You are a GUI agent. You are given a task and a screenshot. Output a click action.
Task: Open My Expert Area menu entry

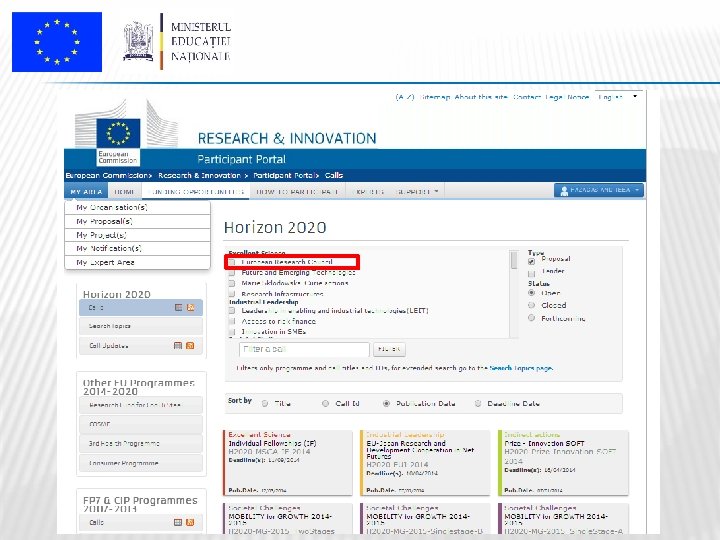click(x=138, y=262)
